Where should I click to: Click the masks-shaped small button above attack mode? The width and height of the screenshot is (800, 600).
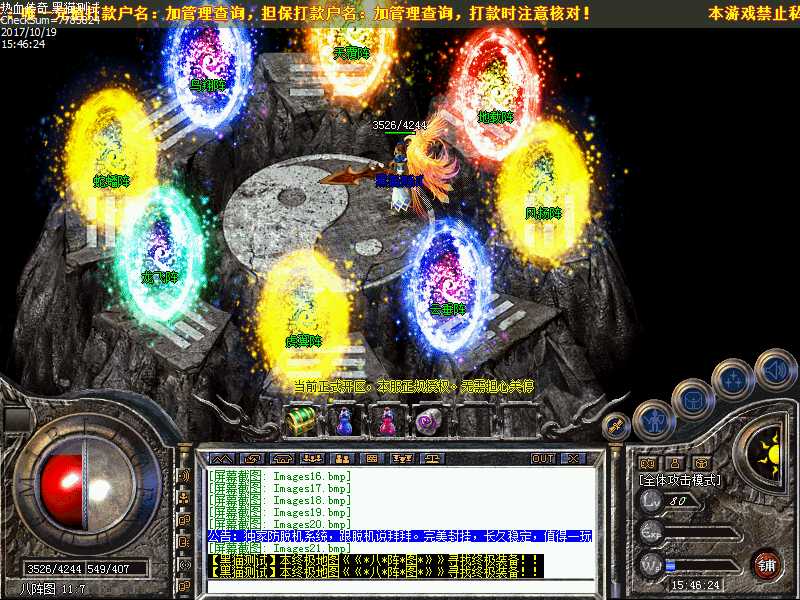(x=648, y=463)
